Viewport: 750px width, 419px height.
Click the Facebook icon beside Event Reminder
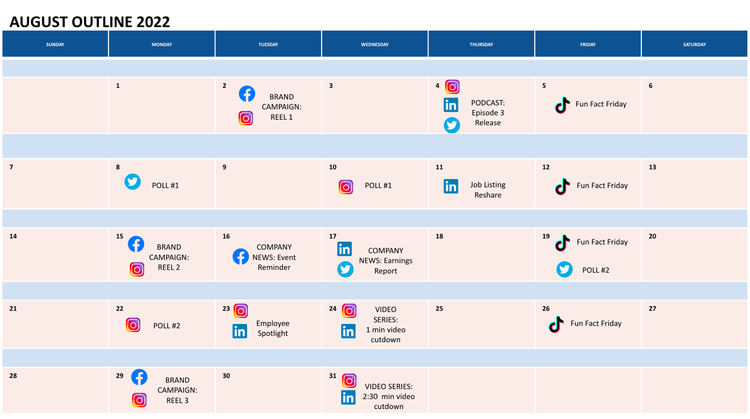[x=241, y=256]
